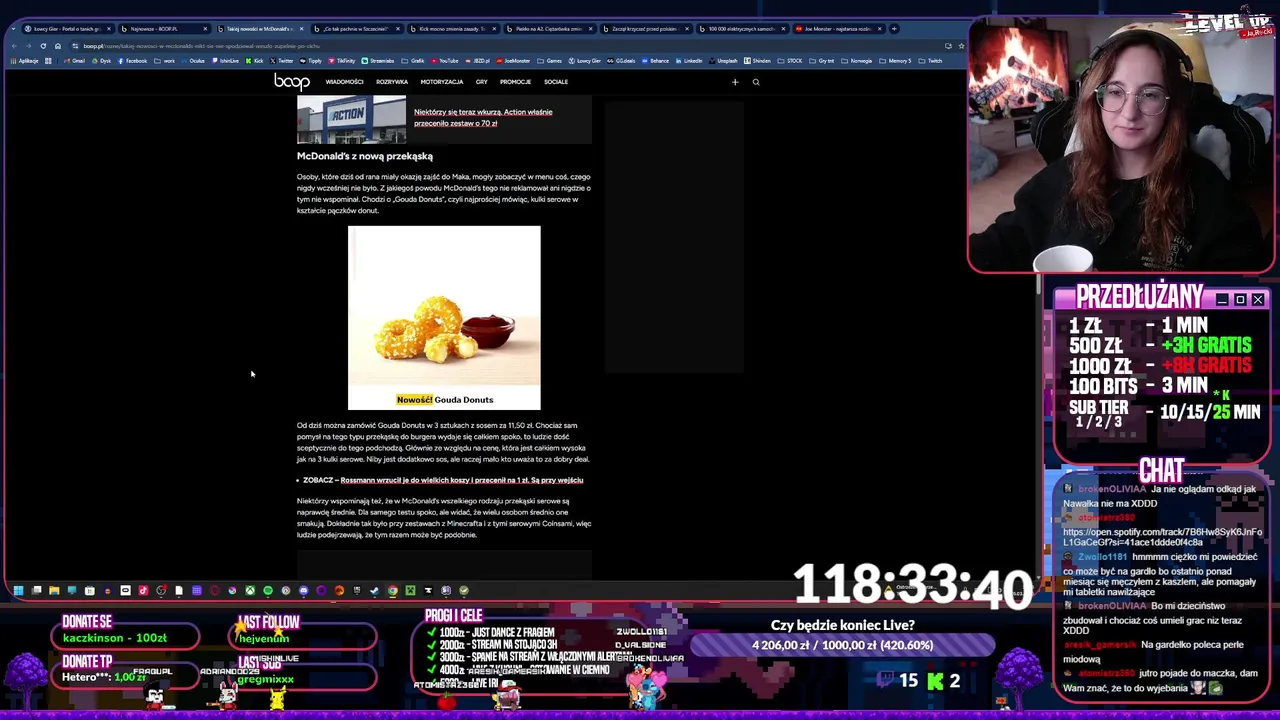
Task: Open the Memory 5 bookmarks folder
Action: [896, 61]
